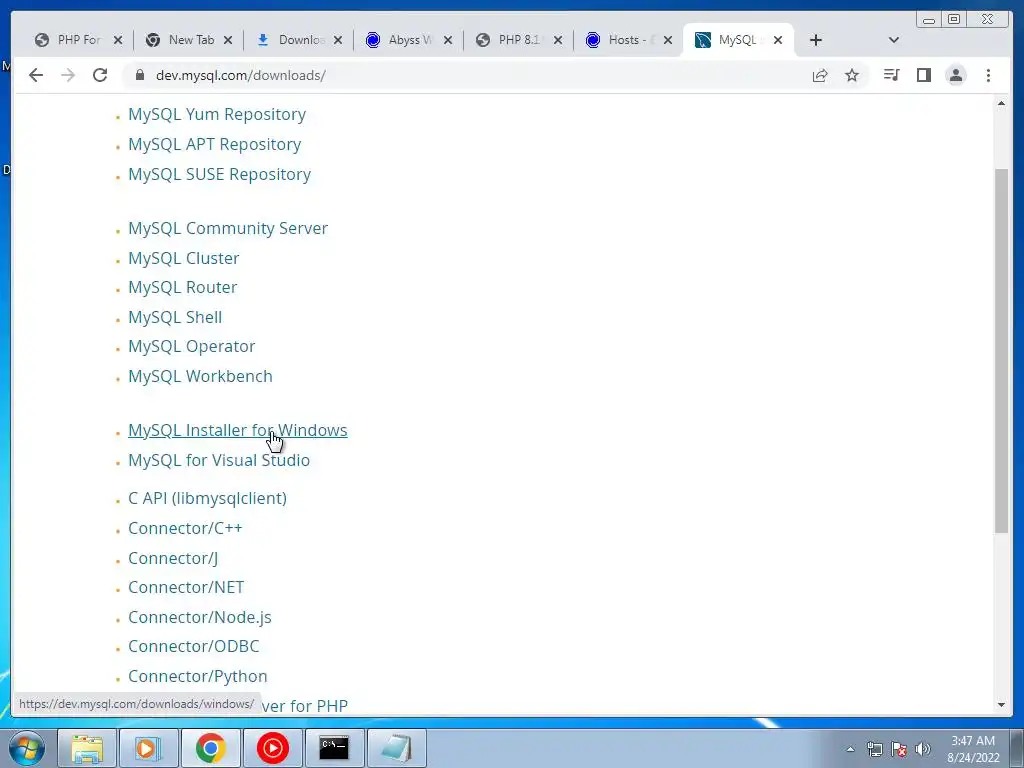1024x768 pixels.
Task: Close the active MySQL tab
Action: coord(778,40)
